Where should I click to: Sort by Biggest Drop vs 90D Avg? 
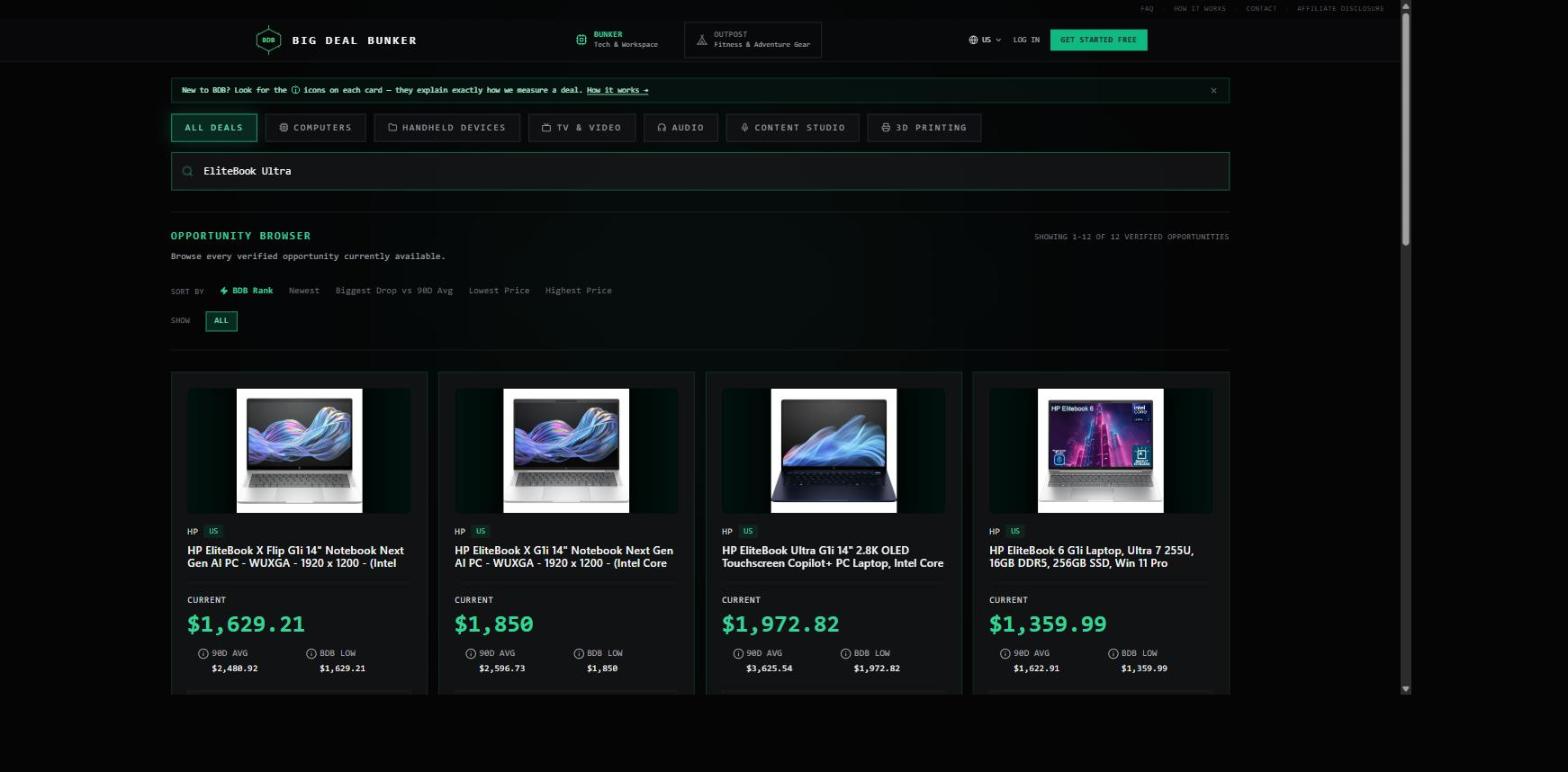click(394, 291)
